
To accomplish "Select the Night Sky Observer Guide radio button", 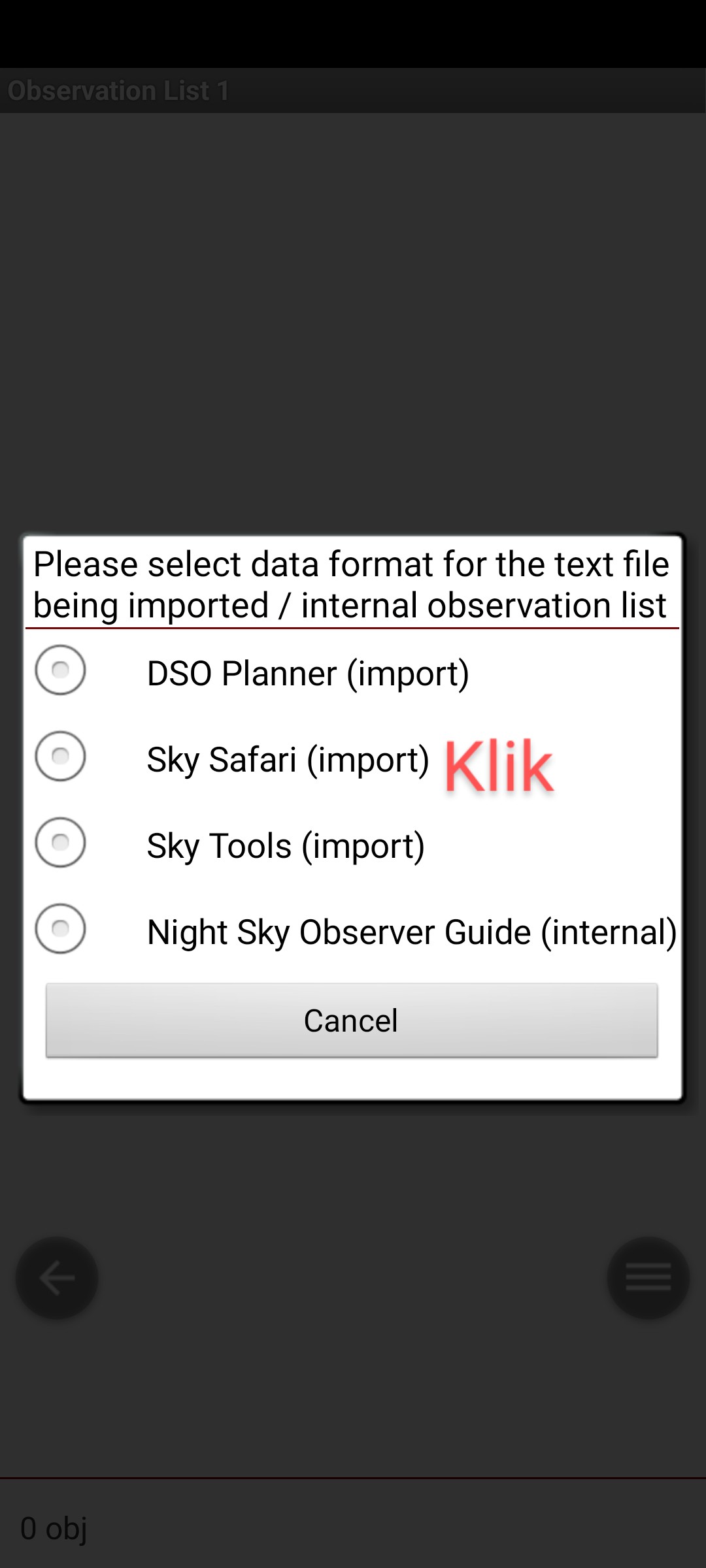I will [x=60, y=929].
